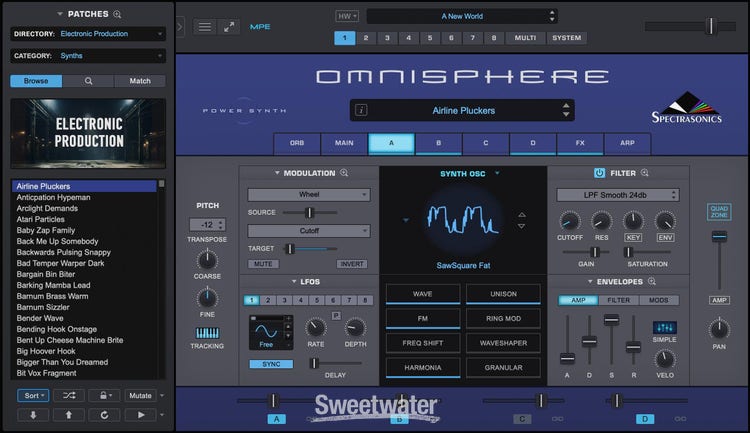Open the Wheel modulation source dropdown
750x433 pixels.
point(308,195)
